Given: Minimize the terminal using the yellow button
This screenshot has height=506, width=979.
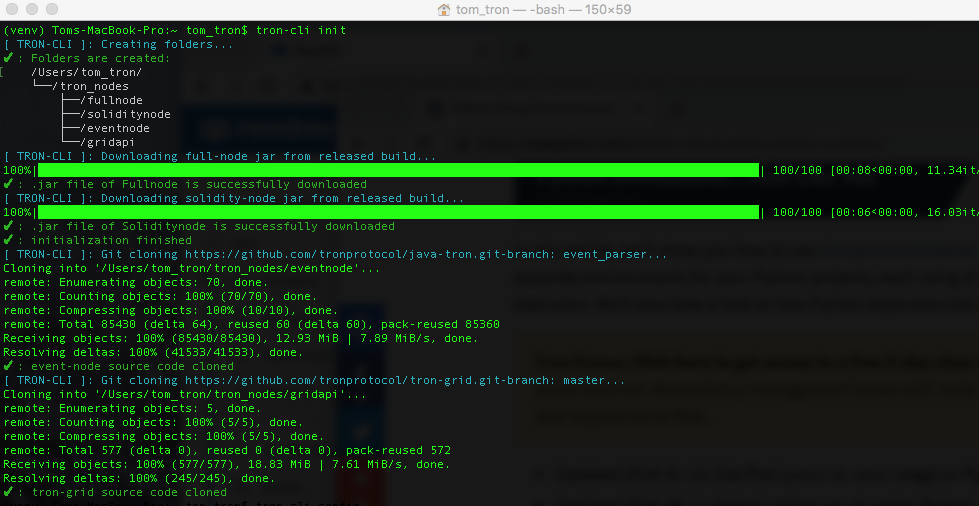Looking at the screenshot, I should pyautogui.click(x=32, y=9).
